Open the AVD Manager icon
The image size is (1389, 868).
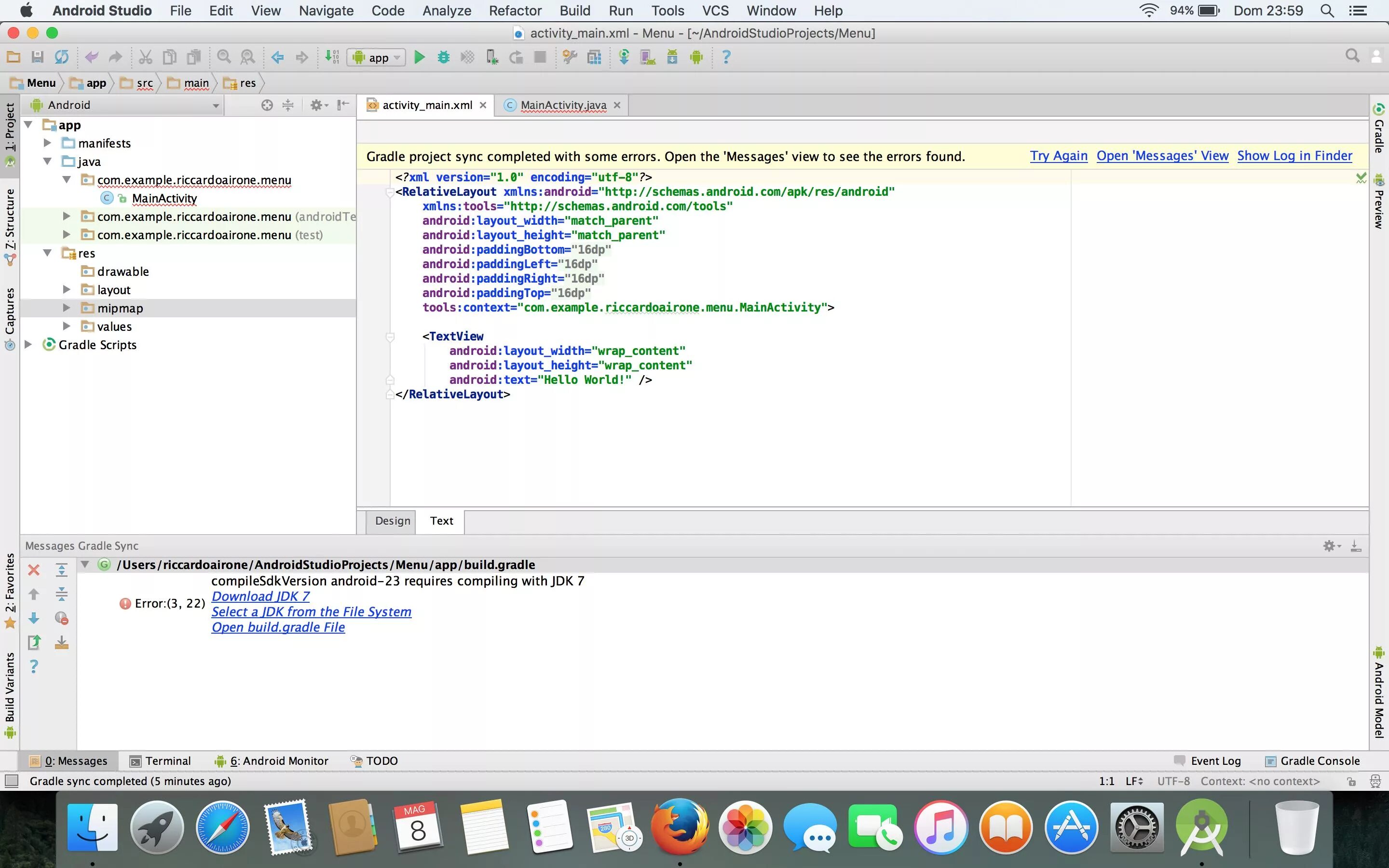[x=648, y=57]
